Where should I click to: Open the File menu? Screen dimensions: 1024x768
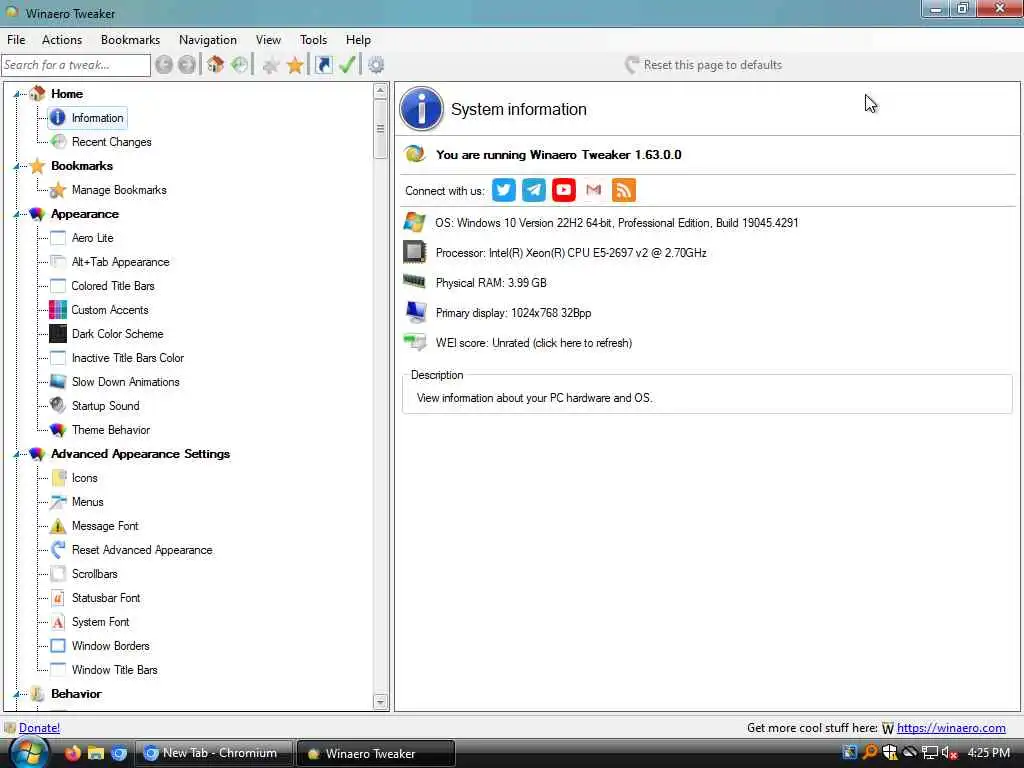16,40
